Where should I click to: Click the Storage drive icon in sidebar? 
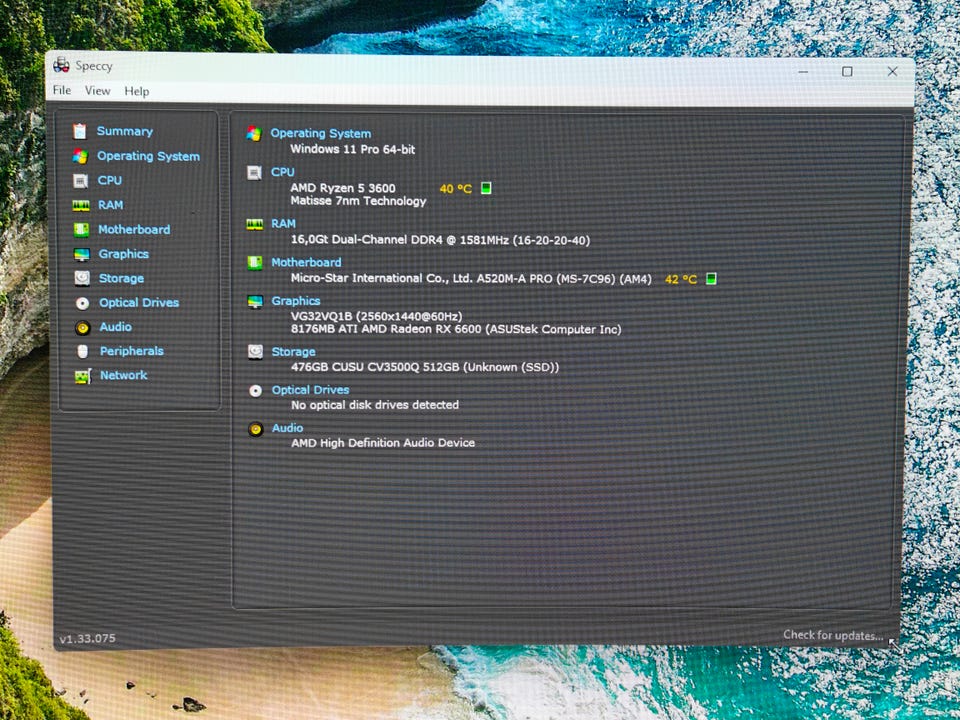[81, 279]
